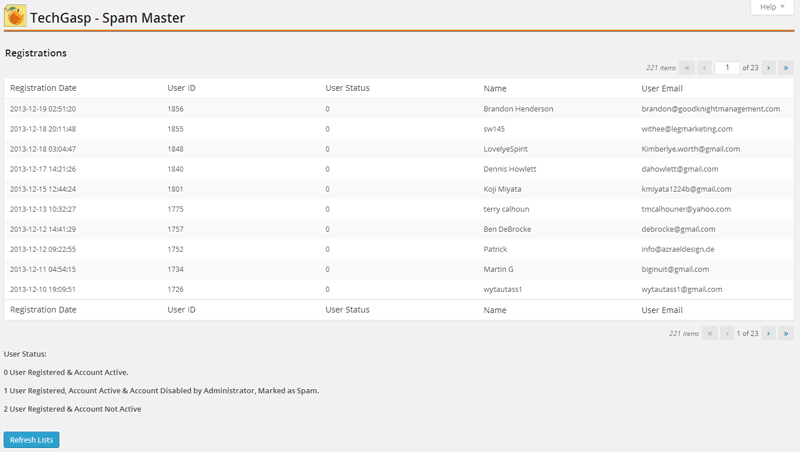The image size is (800, 452).
Task: Go to next page in top pagination
Action: pyautogui.click(x=768, y=68)
